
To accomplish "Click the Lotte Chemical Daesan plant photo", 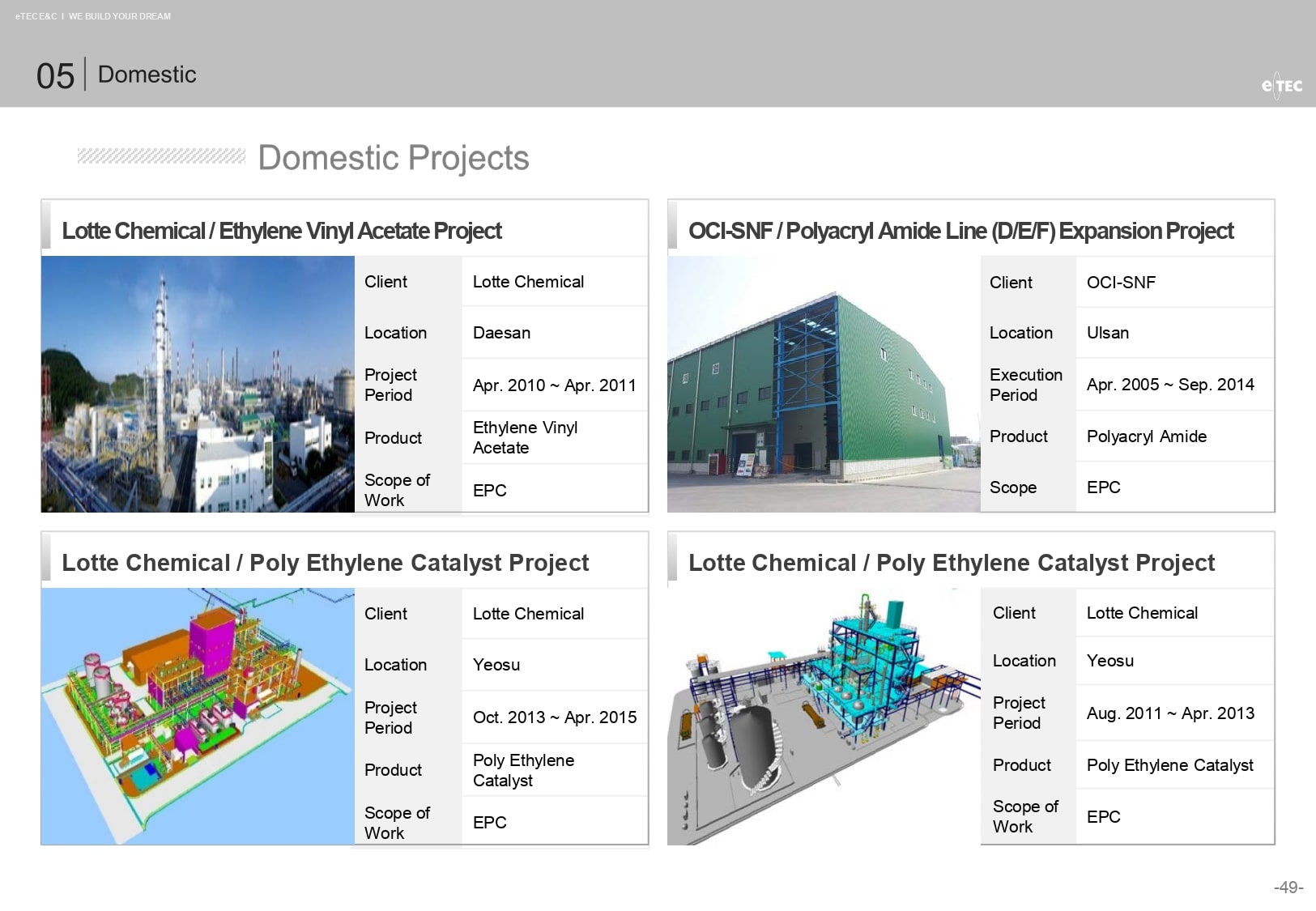I will [x=198, y=384].
